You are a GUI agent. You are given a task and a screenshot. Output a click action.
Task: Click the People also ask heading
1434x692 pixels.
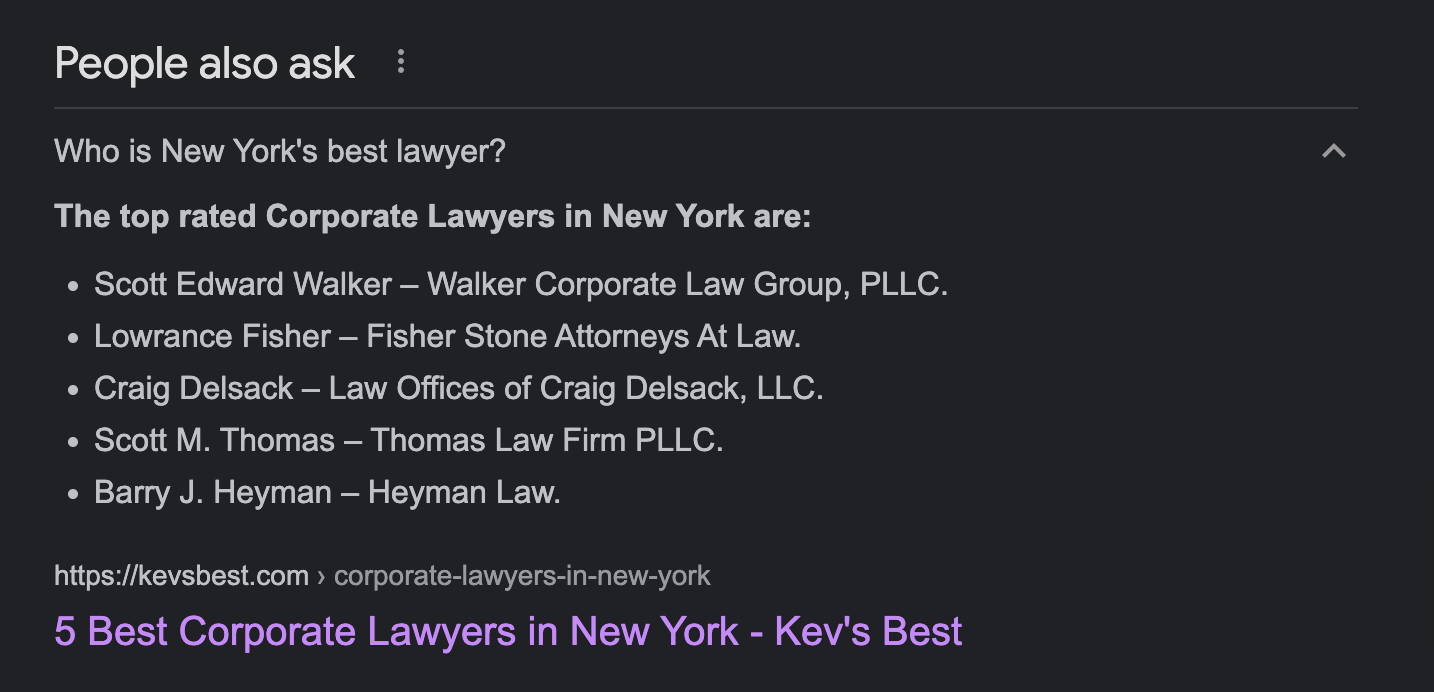click(205, 63)
